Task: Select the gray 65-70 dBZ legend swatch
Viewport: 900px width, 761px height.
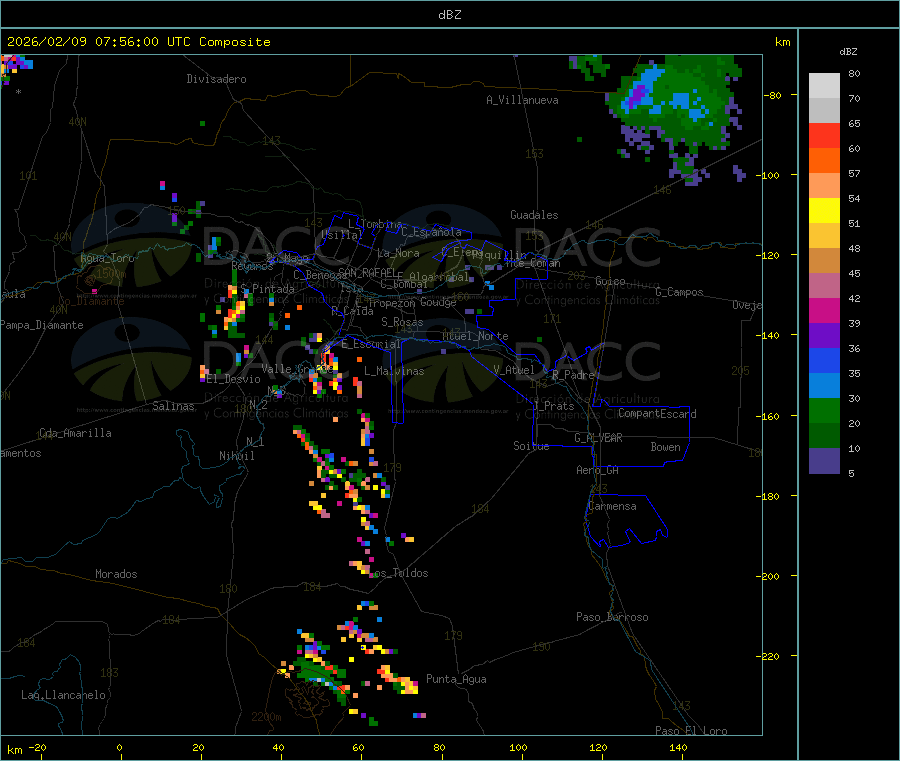Action: 824,111
